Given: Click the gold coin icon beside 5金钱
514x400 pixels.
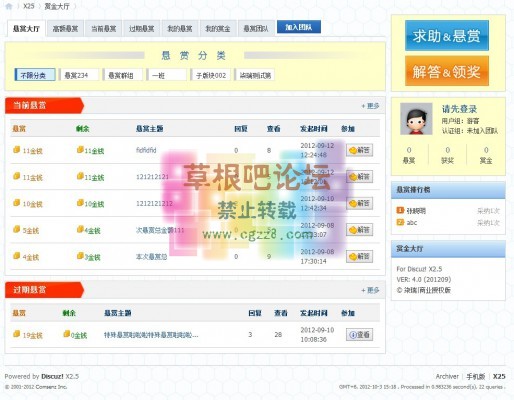Looking at the screenshot, I should point(16,229).
